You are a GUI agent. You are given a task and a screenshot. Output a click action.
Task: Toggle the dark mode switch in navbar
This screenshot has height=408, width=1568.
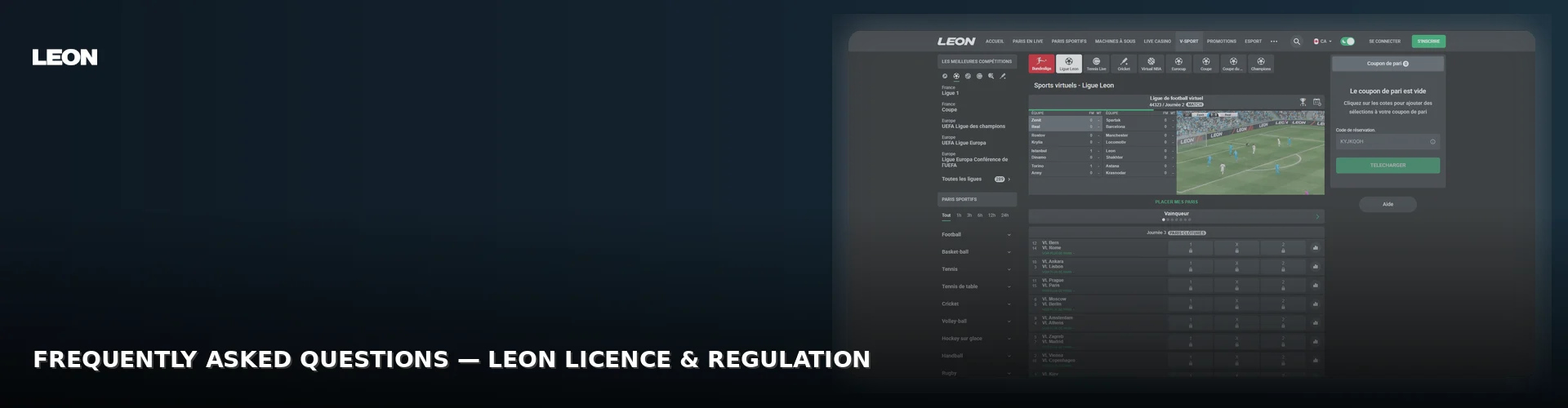click(1347, 42)
